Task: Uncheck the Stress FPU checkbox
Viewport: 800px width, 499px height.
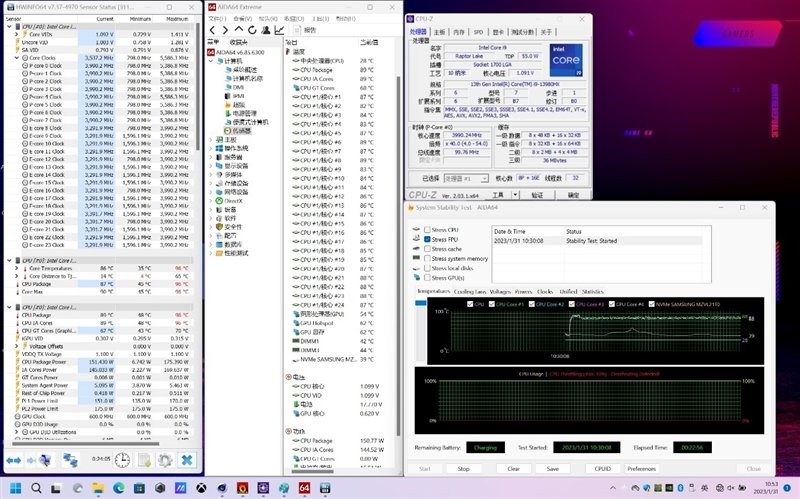Action: tap(427, 240)
